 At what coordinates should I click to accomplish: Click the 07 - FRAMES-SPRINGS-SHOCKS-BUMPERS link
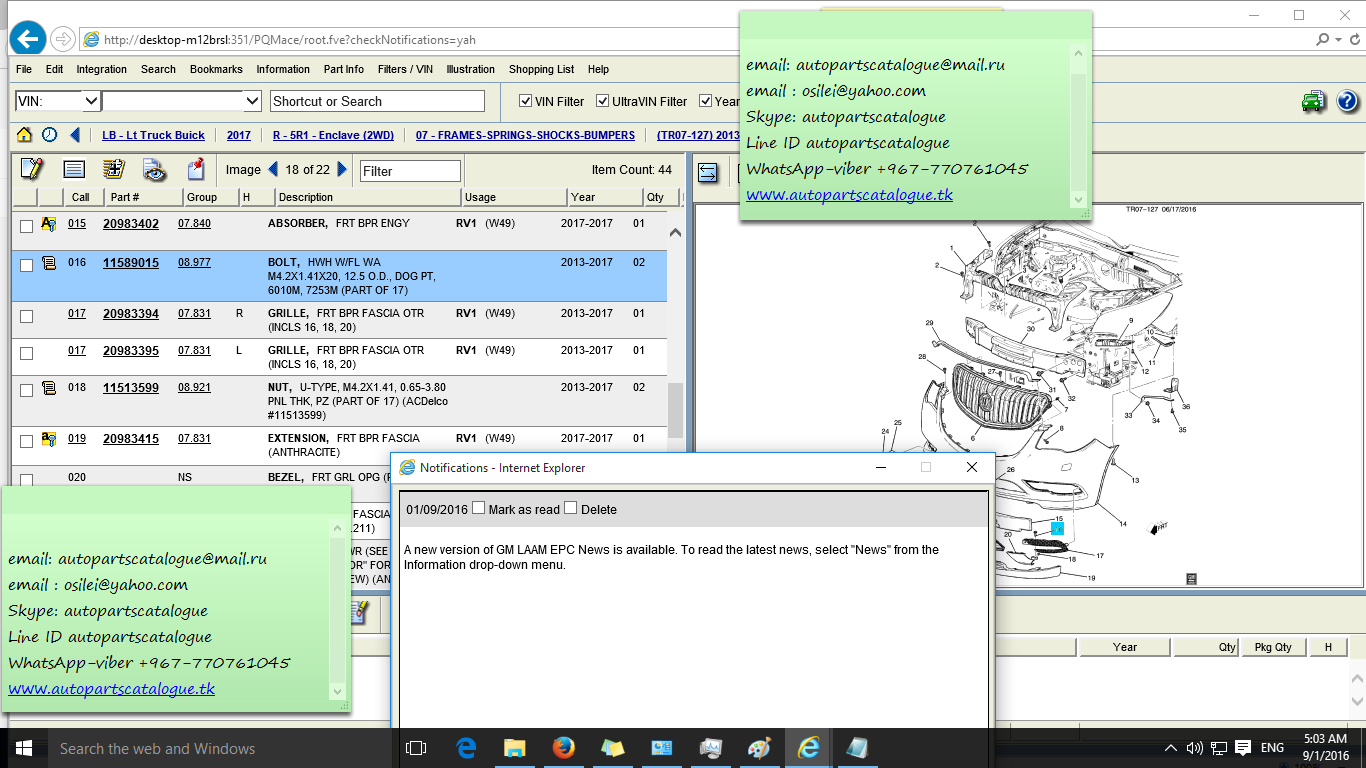(x=525, y=135)
